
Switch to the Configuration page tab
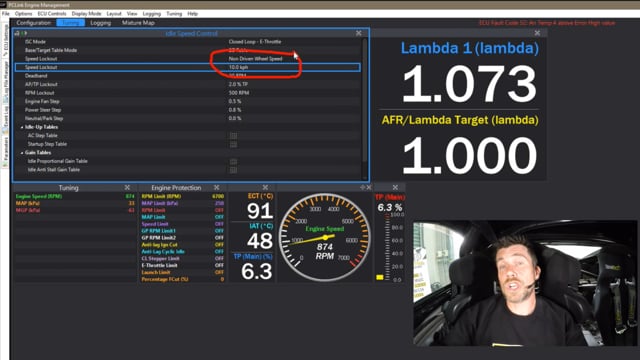pos(34,23)
